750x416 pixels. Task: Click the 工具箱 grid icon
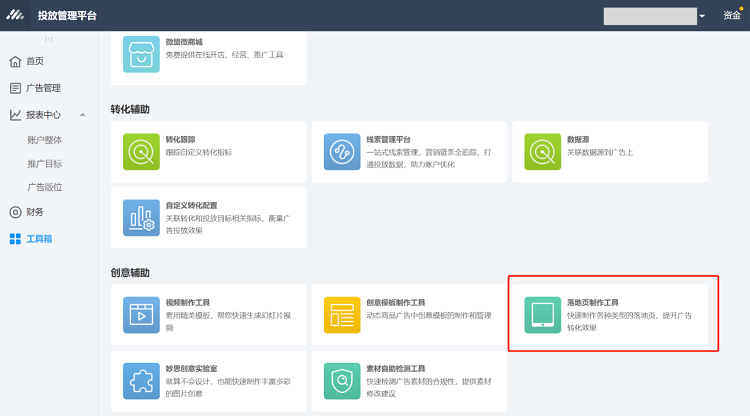15,239
